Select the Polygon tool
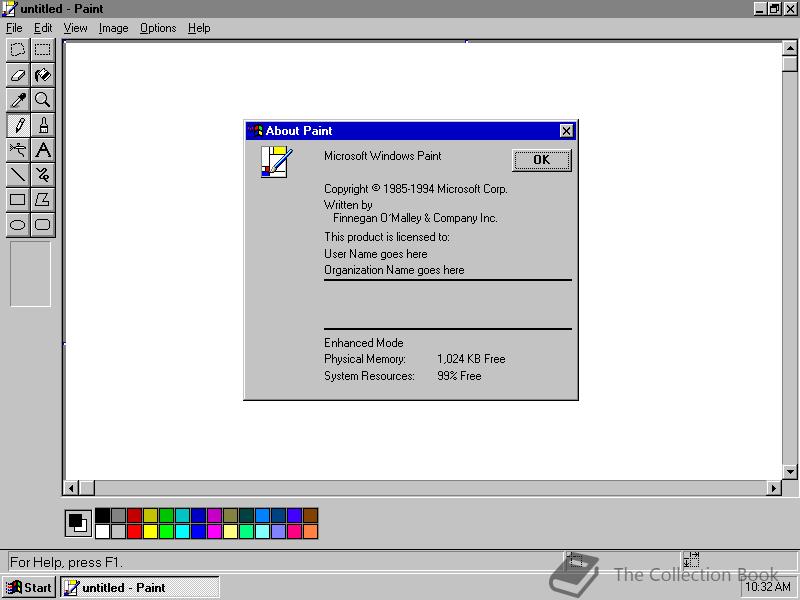Screen dimensions: 800x600 [x=42, y=199]
